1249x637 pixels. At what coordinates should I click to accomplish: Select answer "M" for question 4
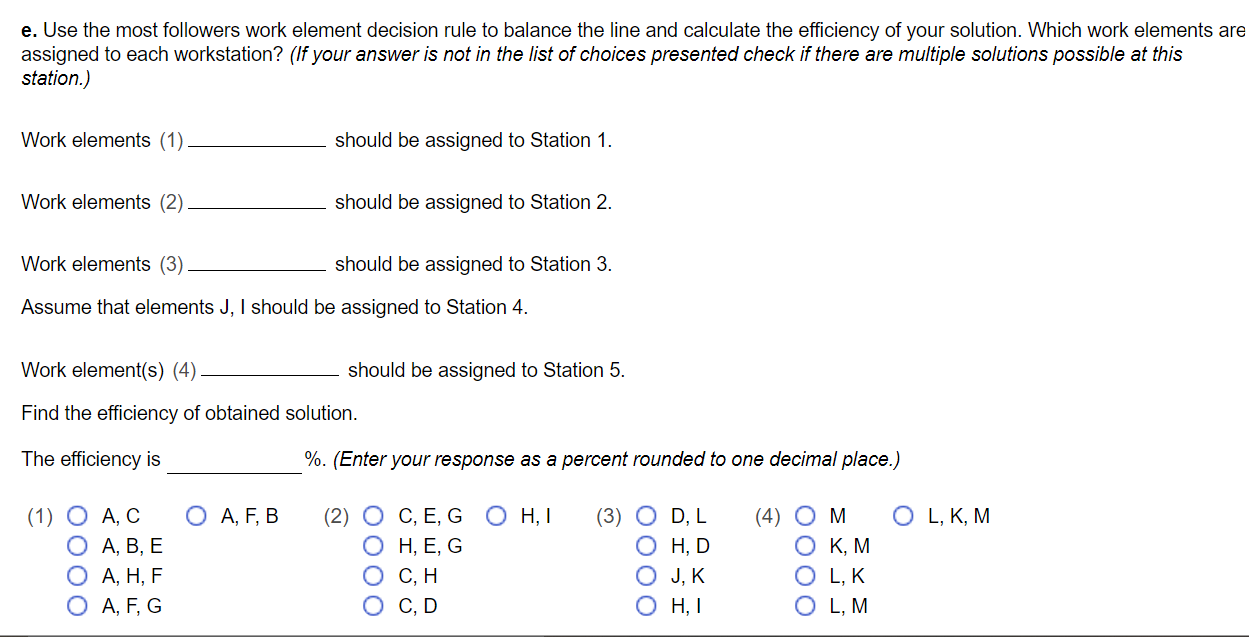click(x=804, y=516)
